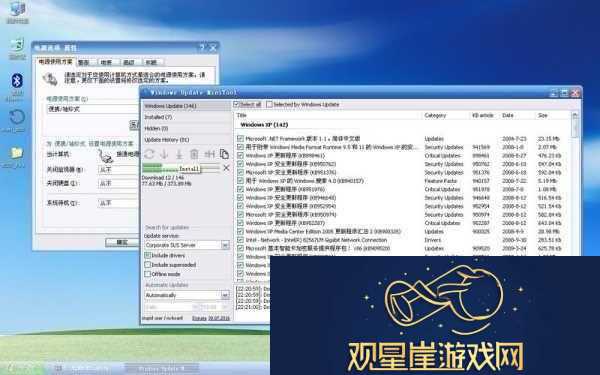
Task: Click the hide updates icon
Action: point(209,154)
